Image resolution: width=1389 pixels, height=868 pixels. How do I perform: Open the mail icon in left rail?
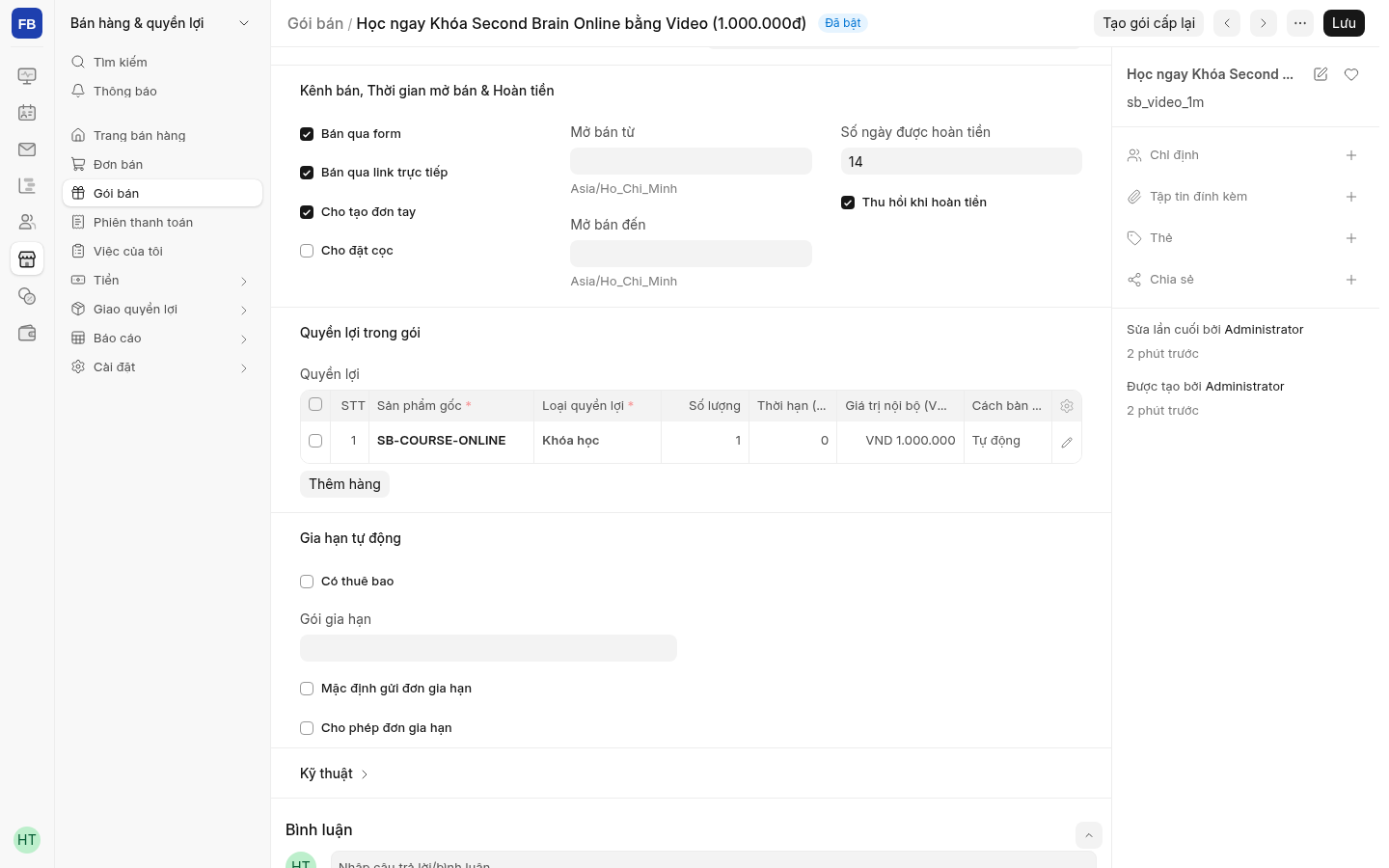coord(27,149)
